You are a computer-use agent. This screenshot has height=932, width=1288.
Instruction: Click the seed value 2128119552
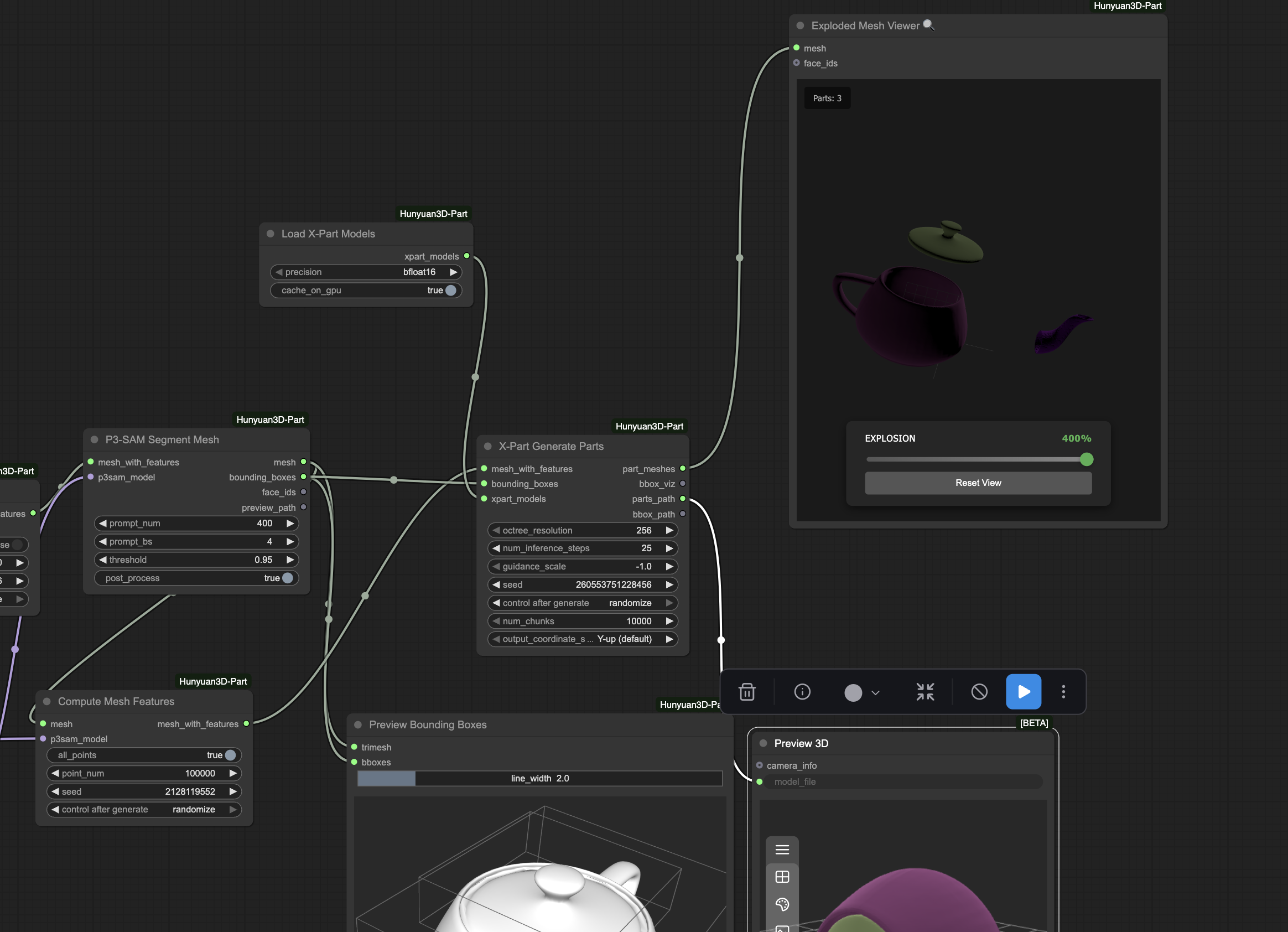190,792
